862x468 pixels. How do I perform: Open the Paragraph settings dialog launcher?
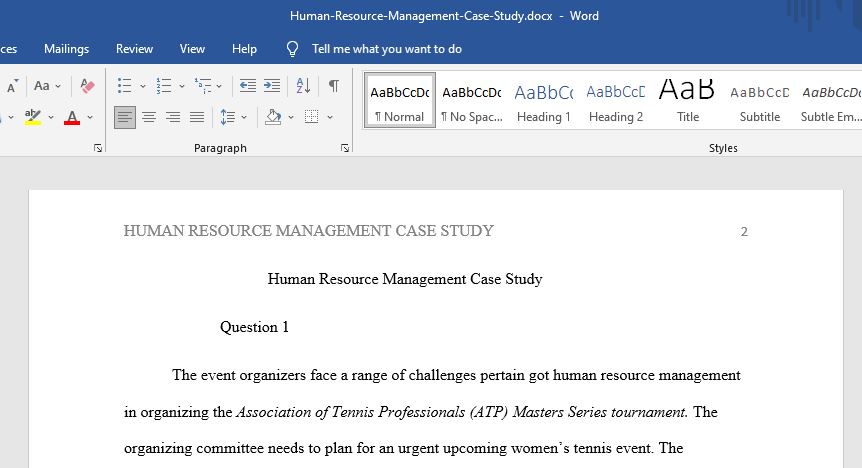345,148
